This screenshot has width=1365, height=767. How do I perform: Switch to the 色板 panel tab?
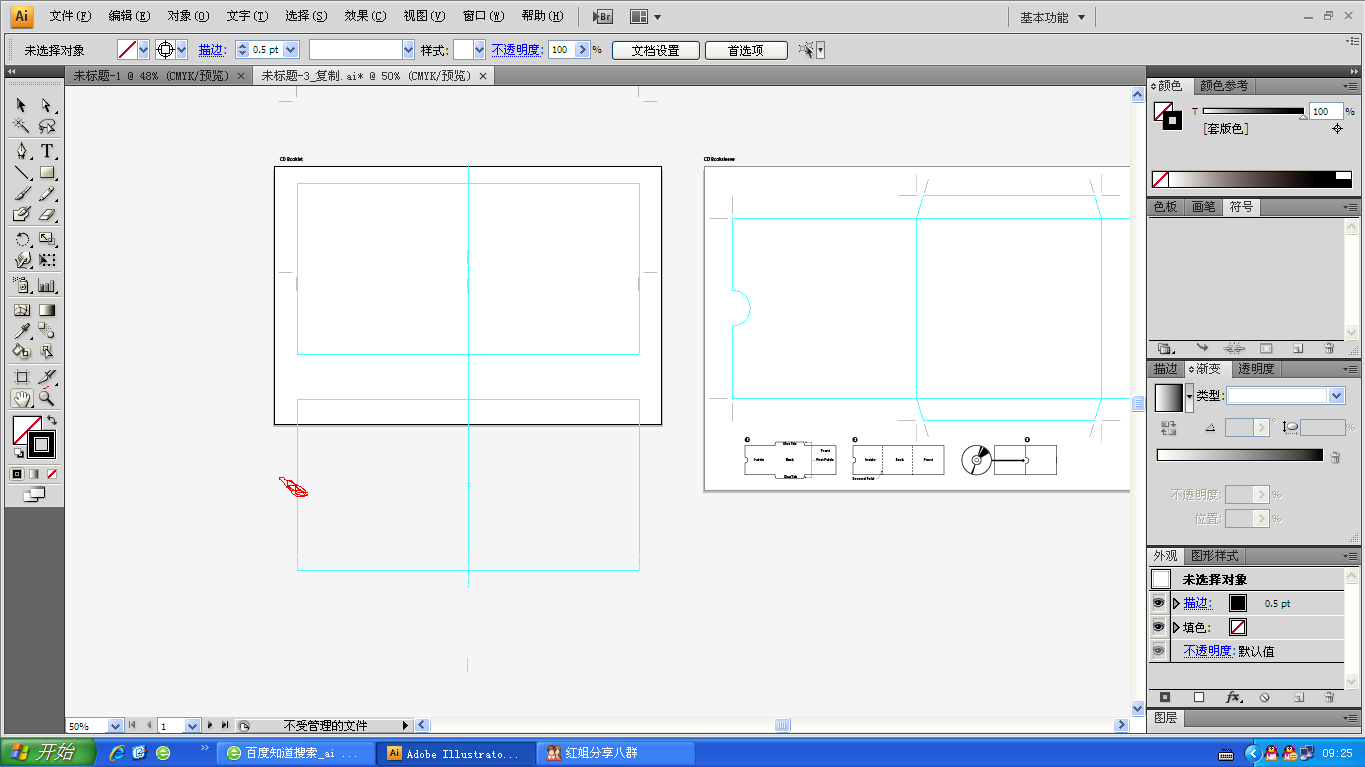tap(1166, 207)
